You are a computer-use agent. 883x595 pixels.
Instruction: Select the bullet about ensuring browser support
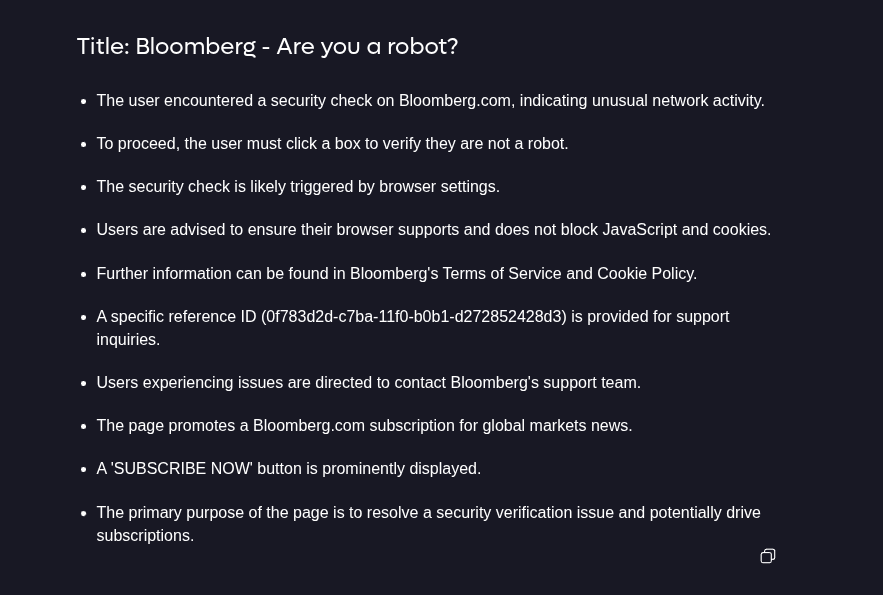click(433, 230)
